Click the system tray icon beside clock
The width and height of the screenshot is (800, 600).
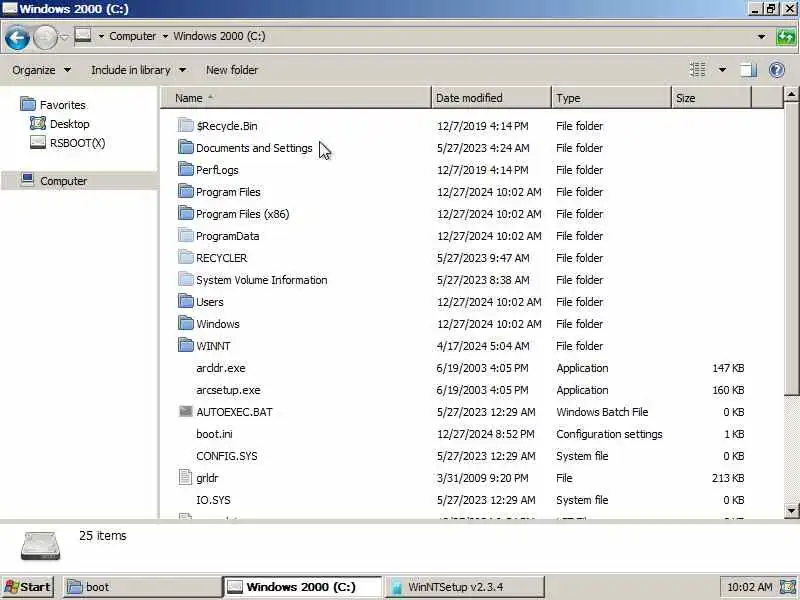[x=787, y=587]
